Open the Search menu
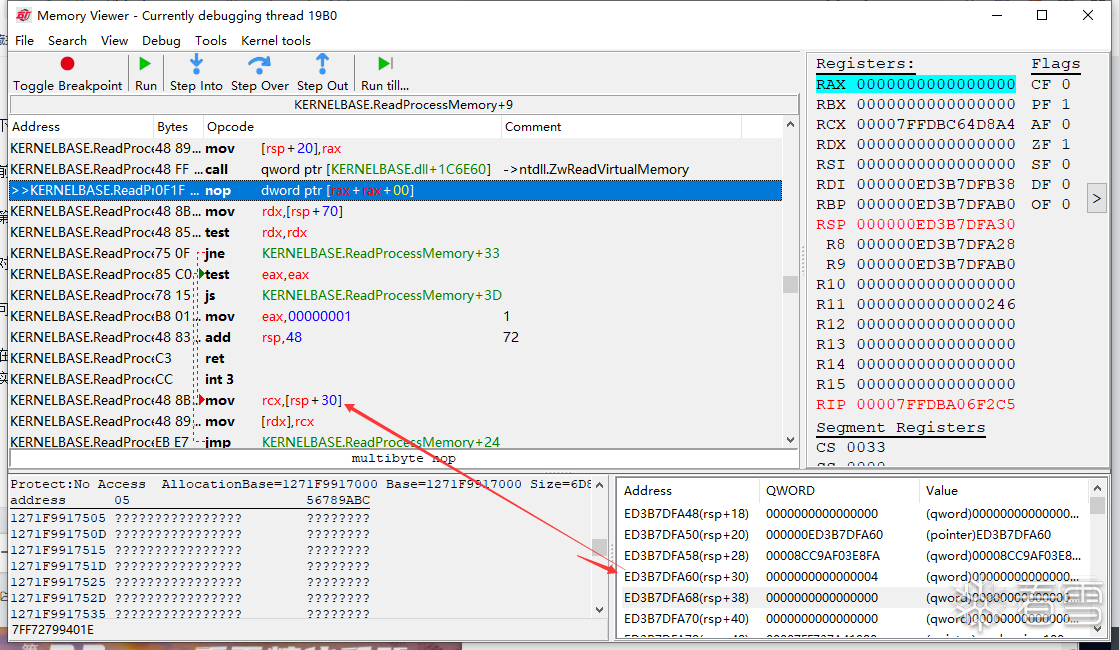1119x650 pixels. click(67, 41)
